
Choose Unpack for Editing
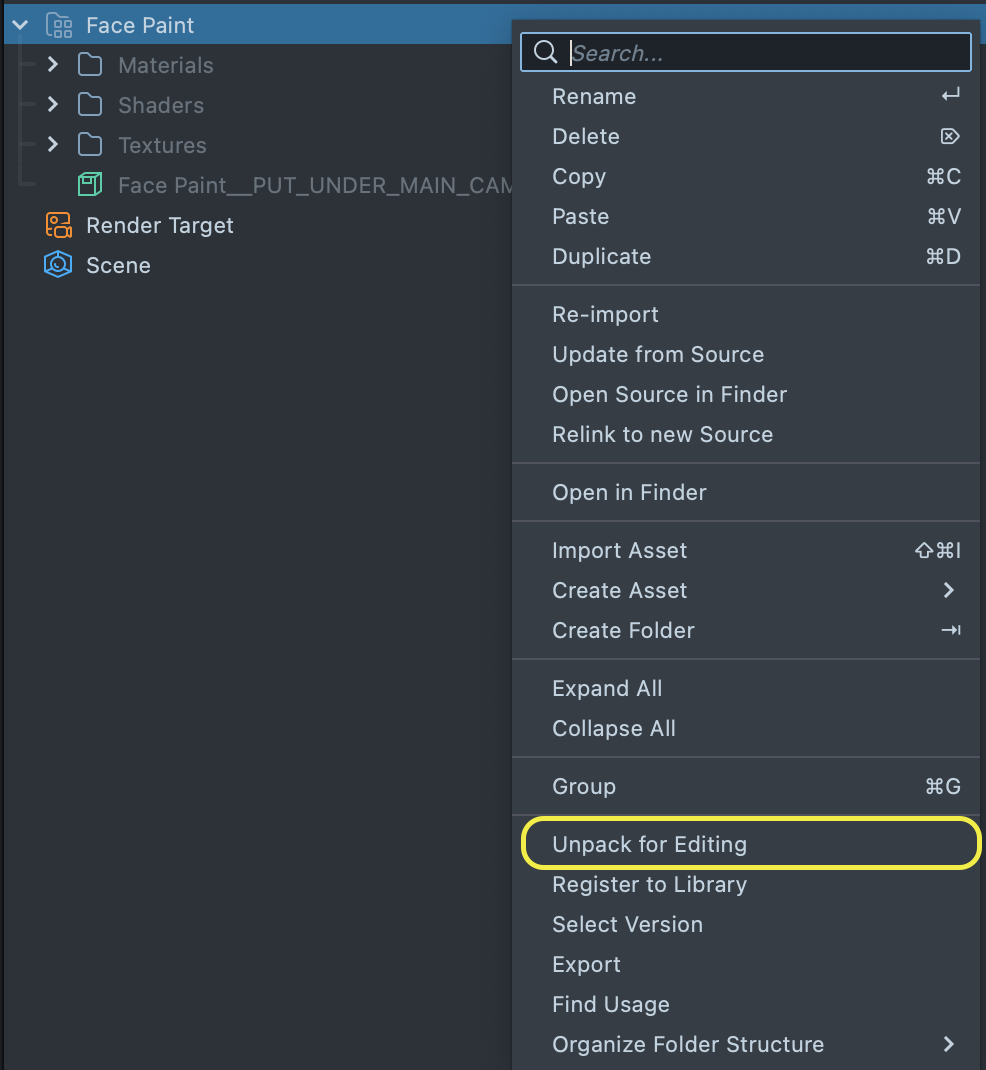pyautogui.click(x=649, y=844)
